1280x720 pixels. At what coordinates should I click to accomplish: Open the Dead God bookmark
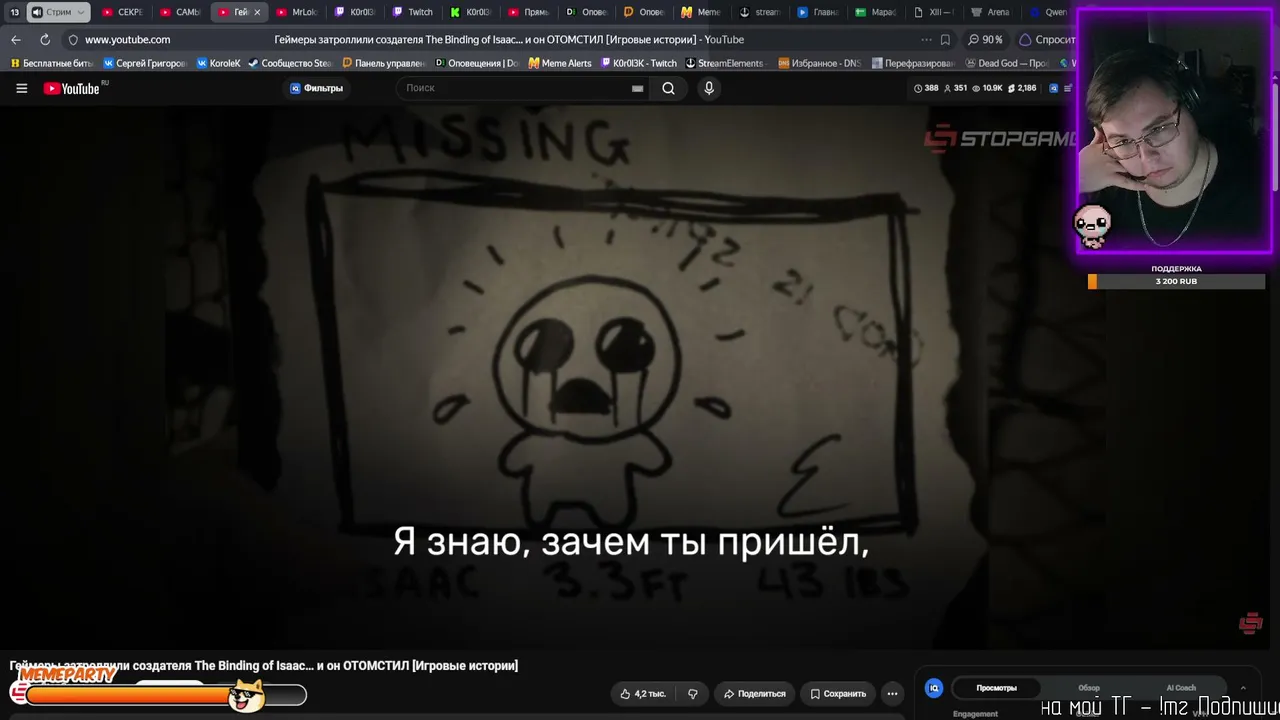coord(1007,63)
